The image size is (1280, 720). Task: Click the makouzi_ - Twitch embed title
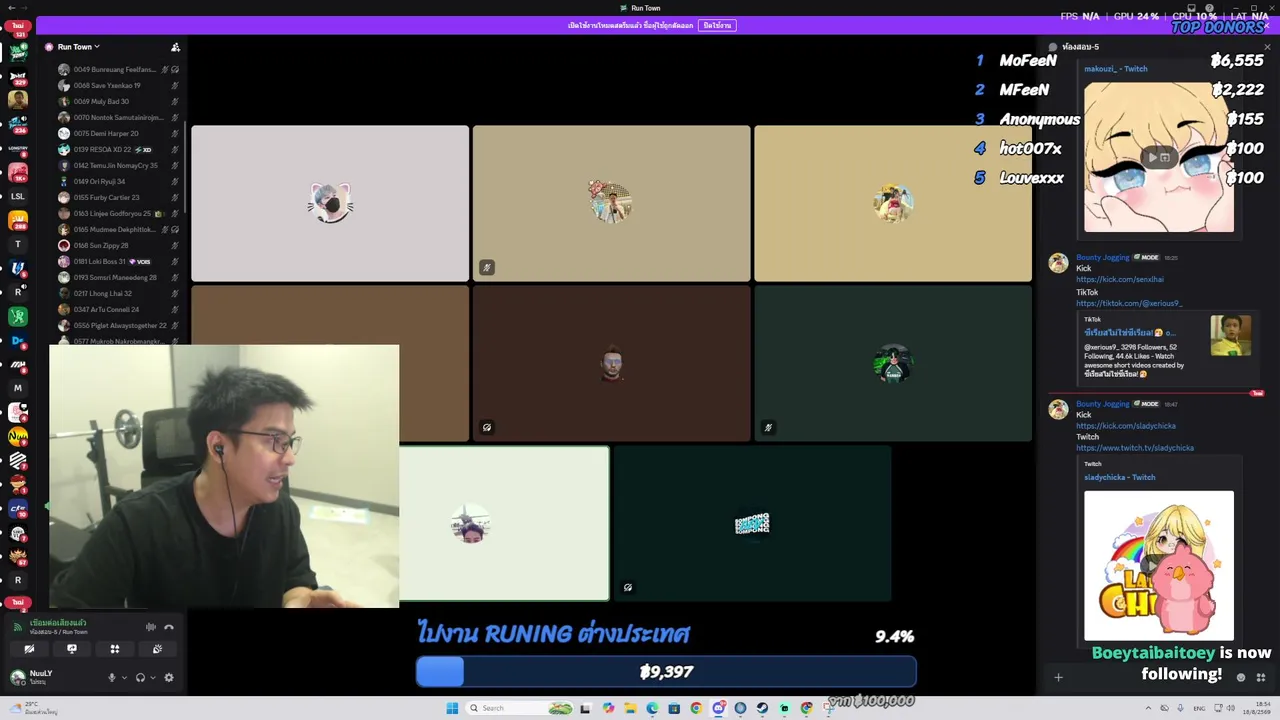tap(1116, 69)
